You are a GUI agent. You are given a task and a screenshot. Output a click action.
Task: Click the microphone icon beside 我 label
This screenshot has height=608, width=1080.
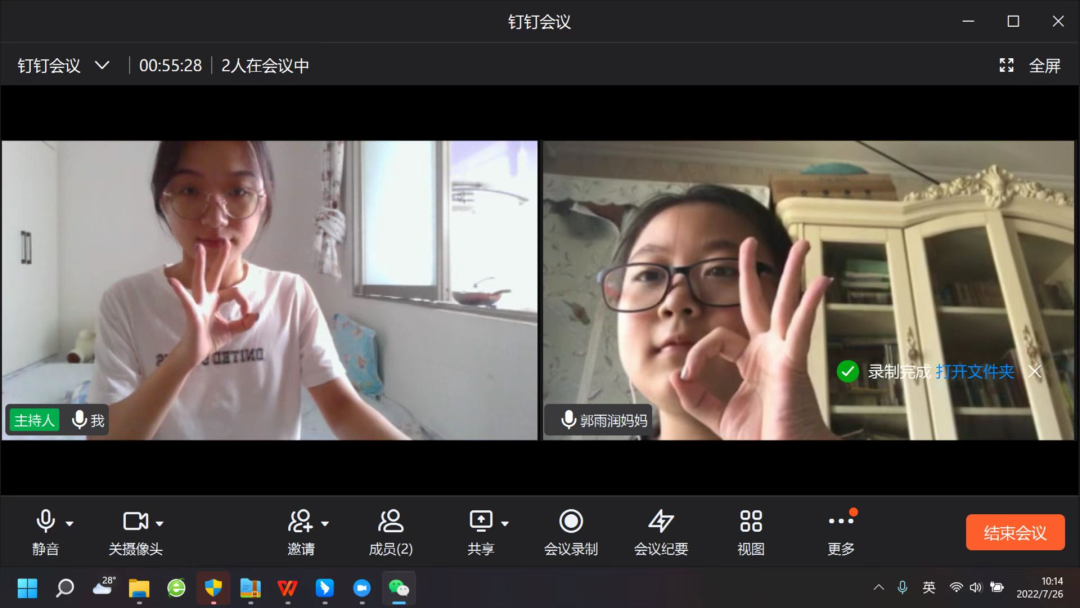click(x=80, y=420)
